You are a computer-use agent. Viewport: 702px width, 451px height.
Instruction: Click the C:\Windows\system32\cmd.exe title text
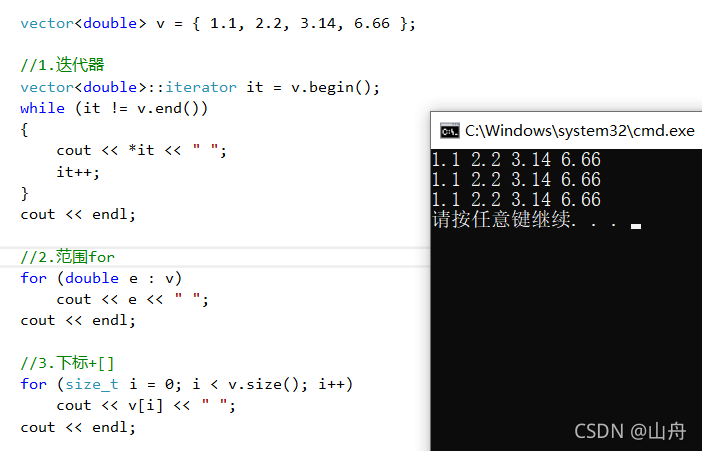point(580,131)
